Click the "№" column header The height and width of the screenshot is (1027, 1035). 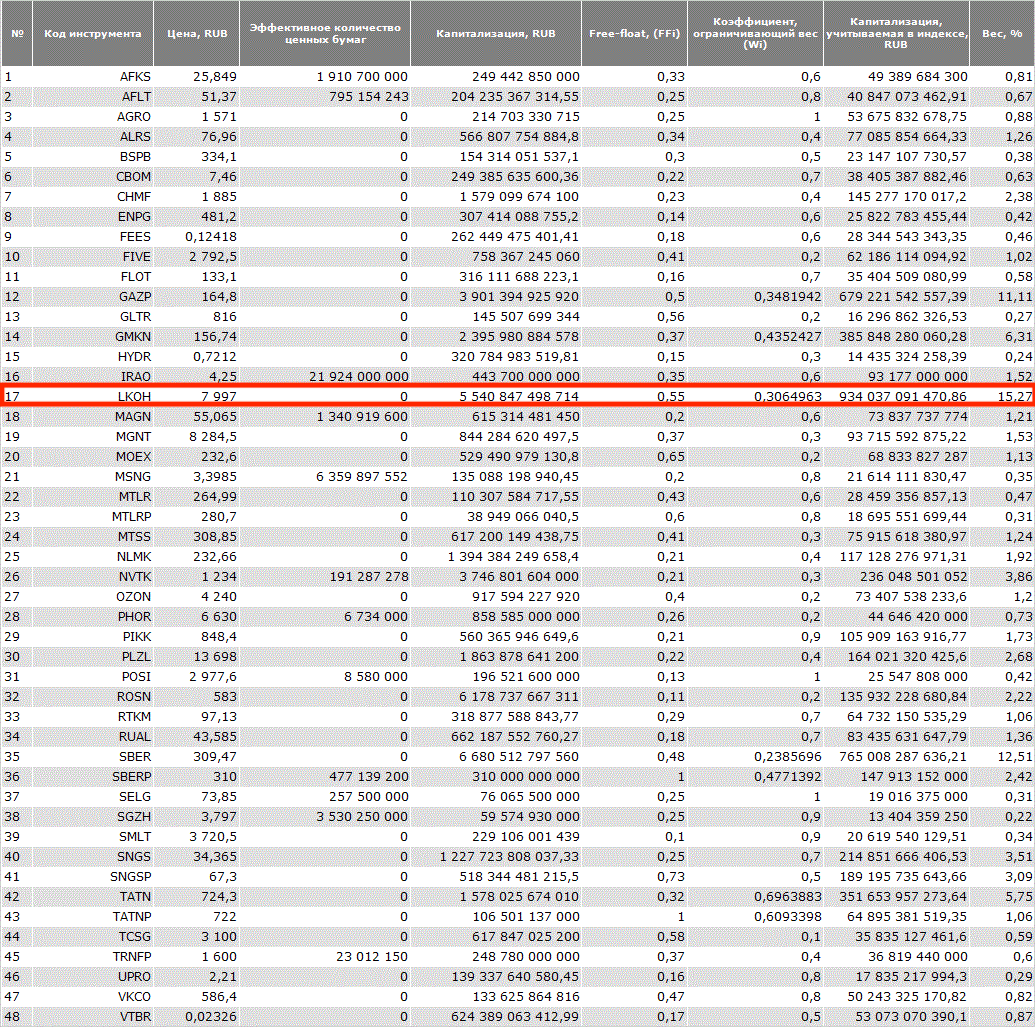tap(17, 34)
